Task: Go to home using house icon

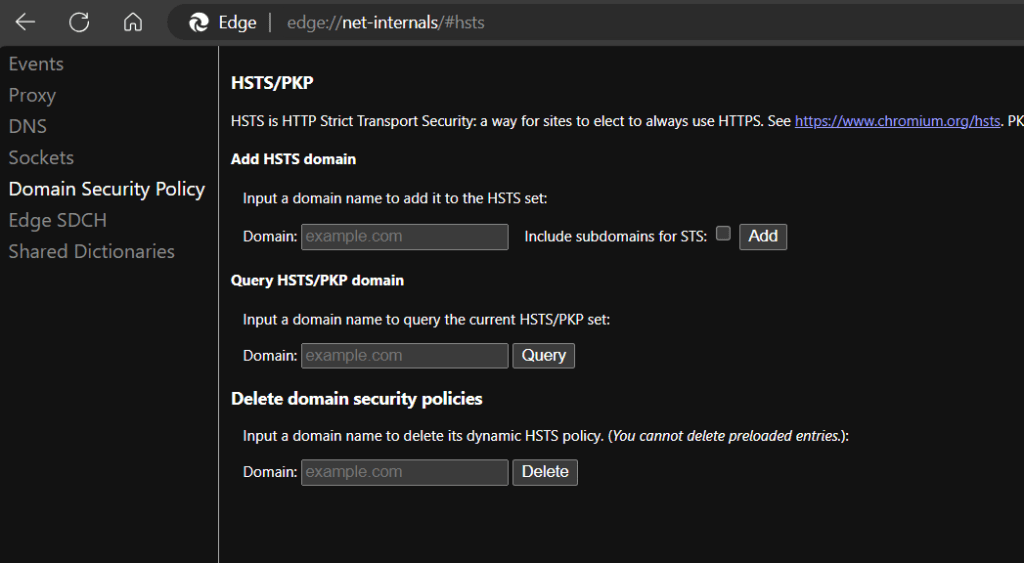Action: click(x=133, y=22)
